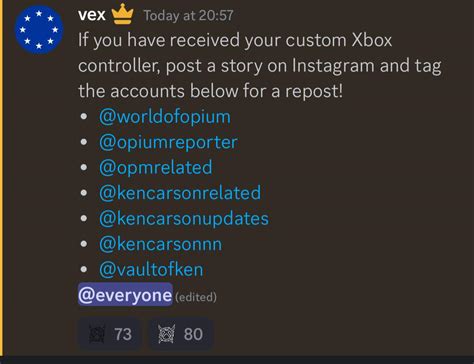Click the word Instagram in the message

(x=333, y=66)
